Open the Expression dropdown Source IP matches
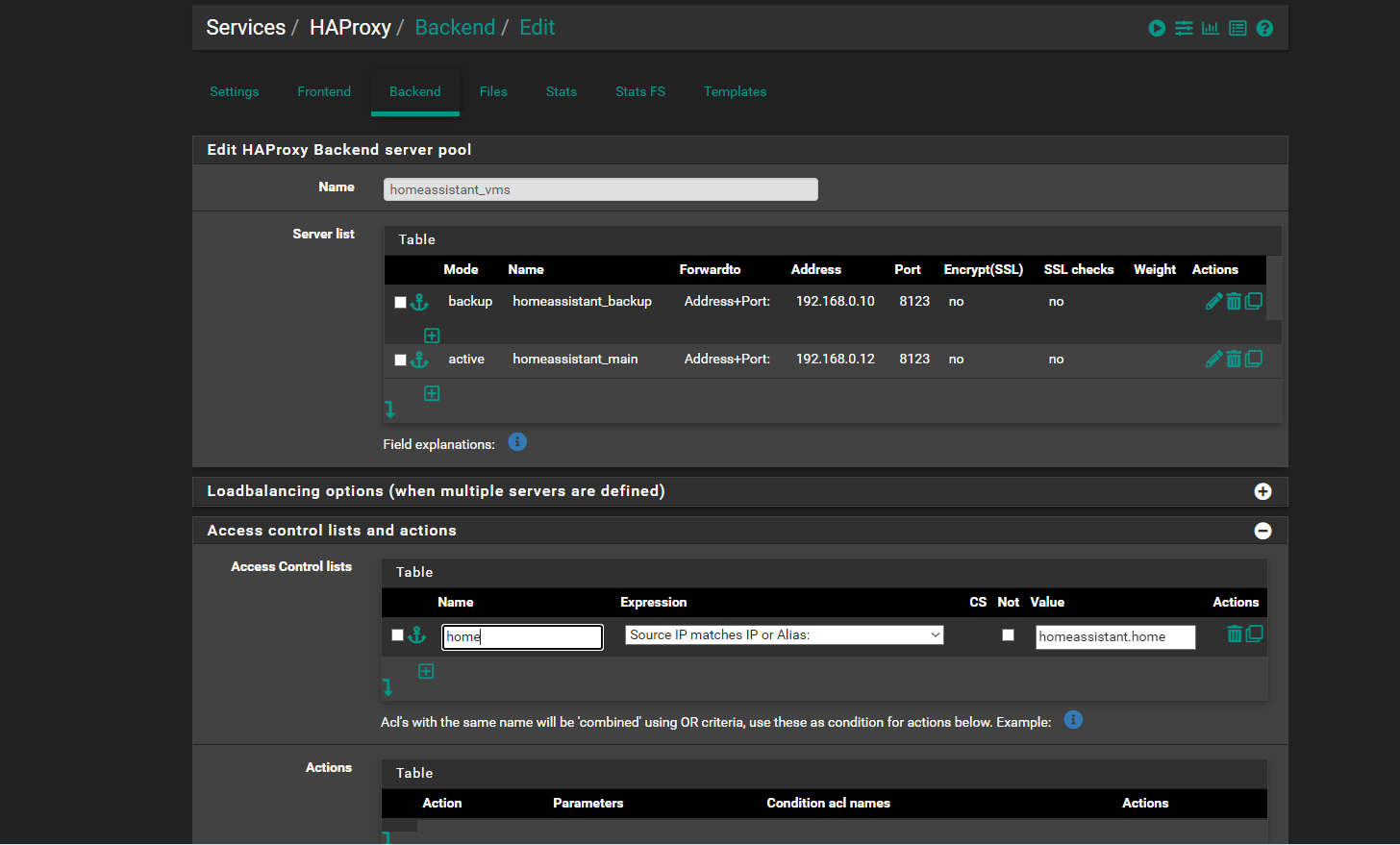The image size is (1400, 845). (x=785, y=635)
